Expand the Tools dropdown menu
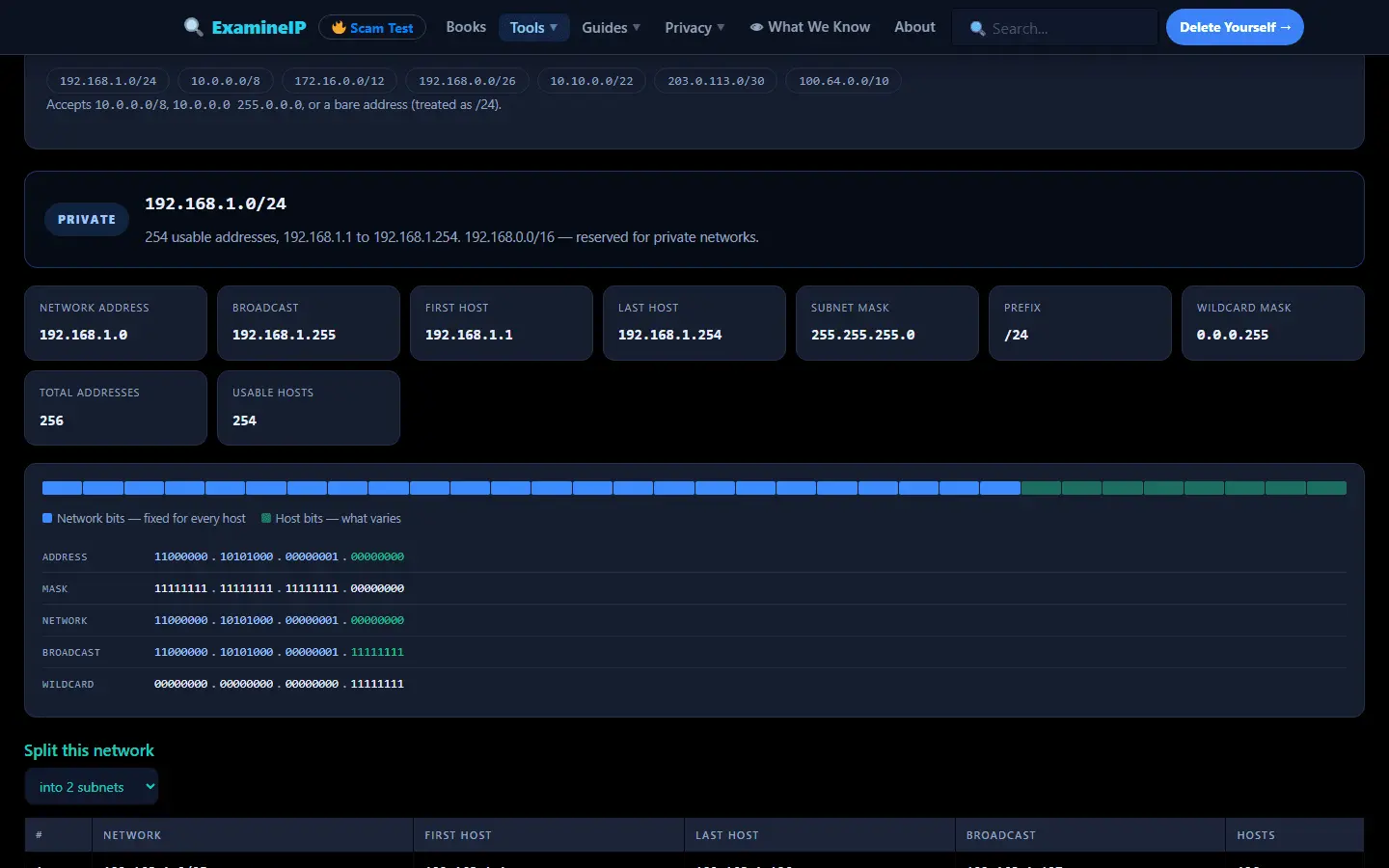The height and width of the screenshot is (868, 1389). click(x=533, y=28)
